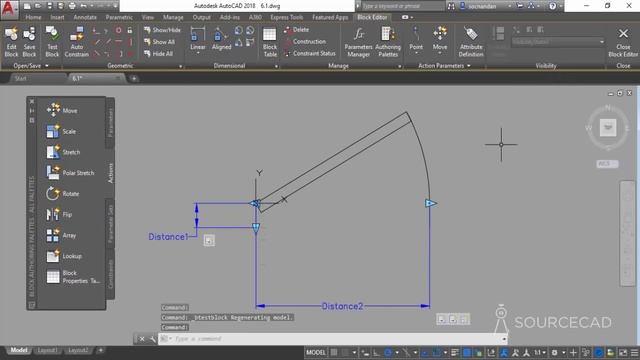Expand the Open/Save panel
This screenshot has height=360, width=640.
pos(31,65)
